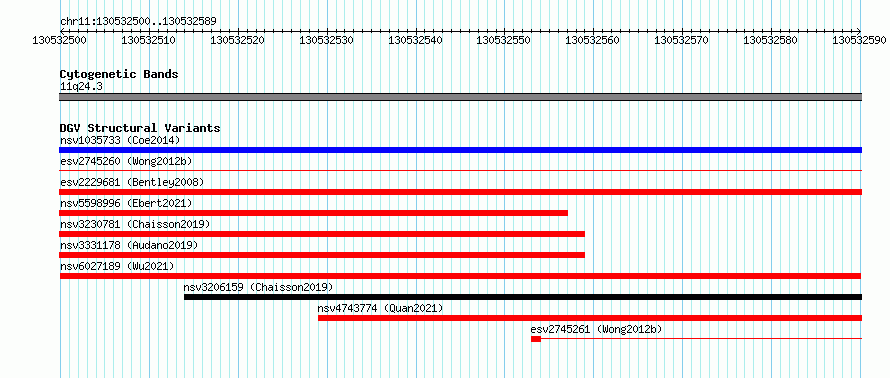The image size is (890, 378).
Task: Click the thin esv2745260 variant line
Action: click(460, 170)
